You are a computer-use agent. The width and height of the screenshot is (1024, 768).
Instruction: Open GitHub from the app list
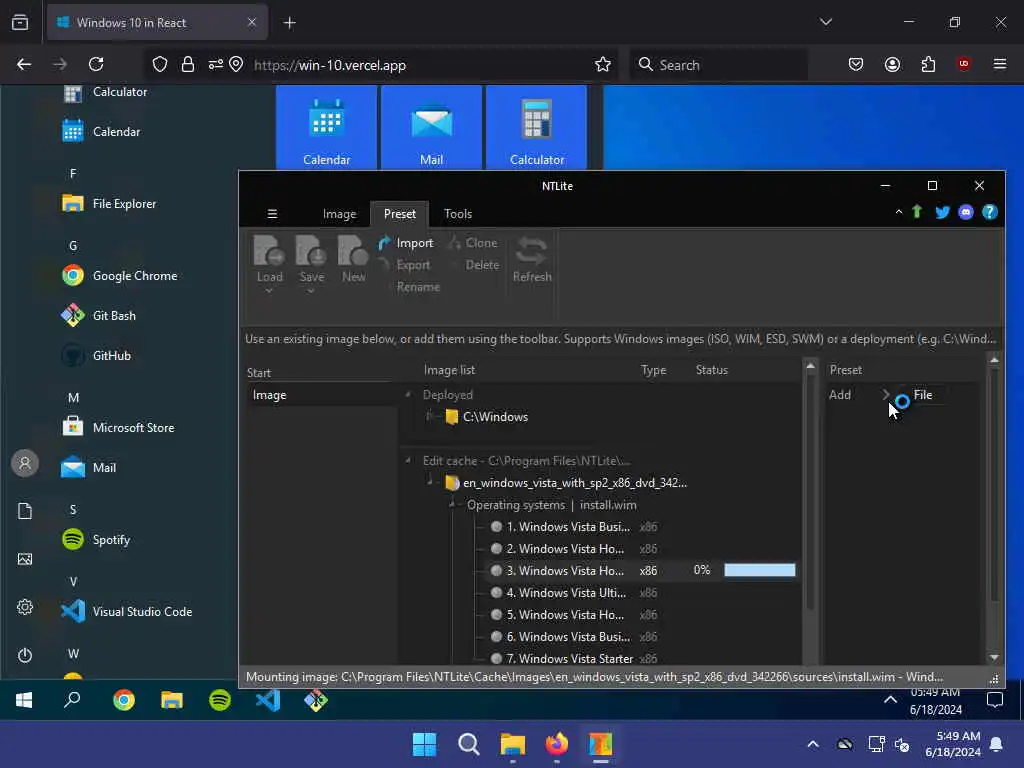pyautogui.click(x=96, y=355)
